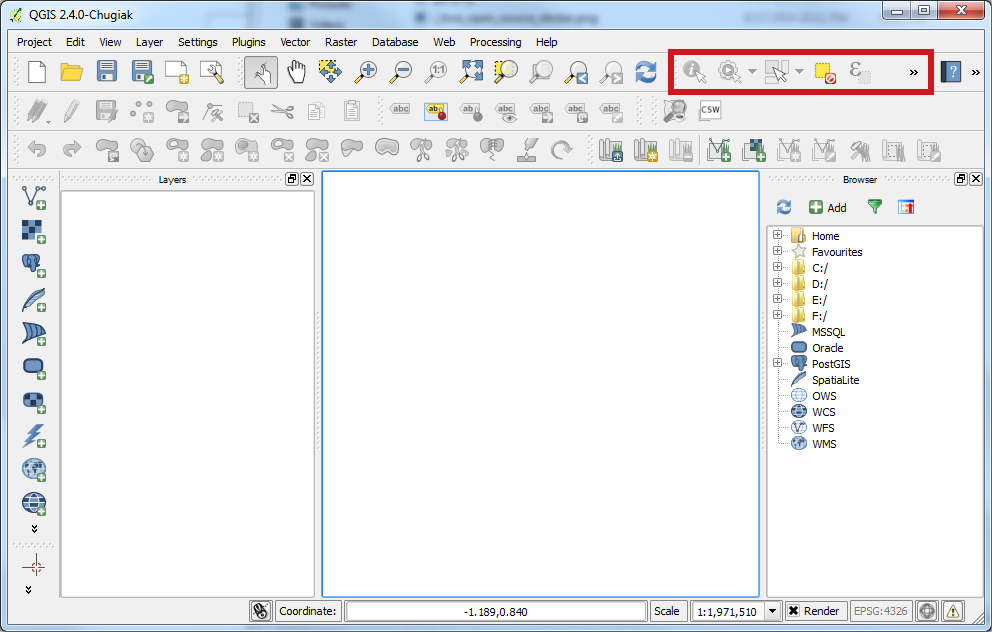
Task: Open the Vector menu
Action: pyautogui.click(x=295, y=42)
